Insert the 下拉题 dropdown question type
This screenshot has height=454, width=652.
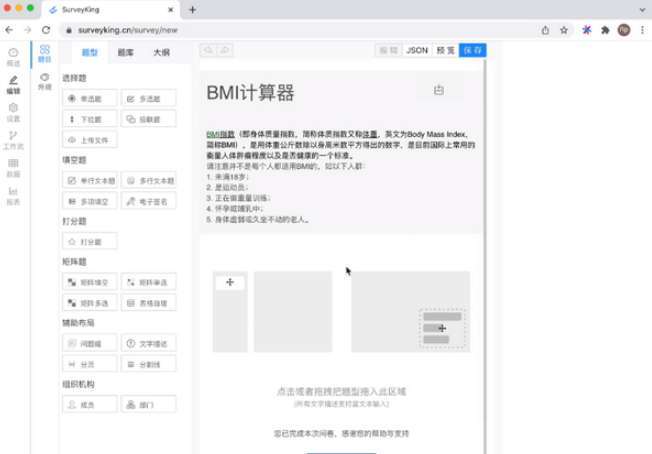pos(90,119)
